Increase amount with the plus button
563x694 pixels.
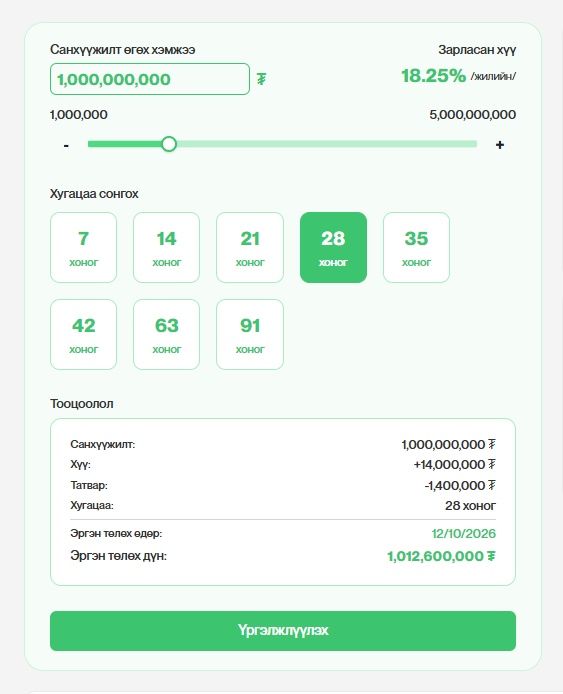click(x=500, y=145)
